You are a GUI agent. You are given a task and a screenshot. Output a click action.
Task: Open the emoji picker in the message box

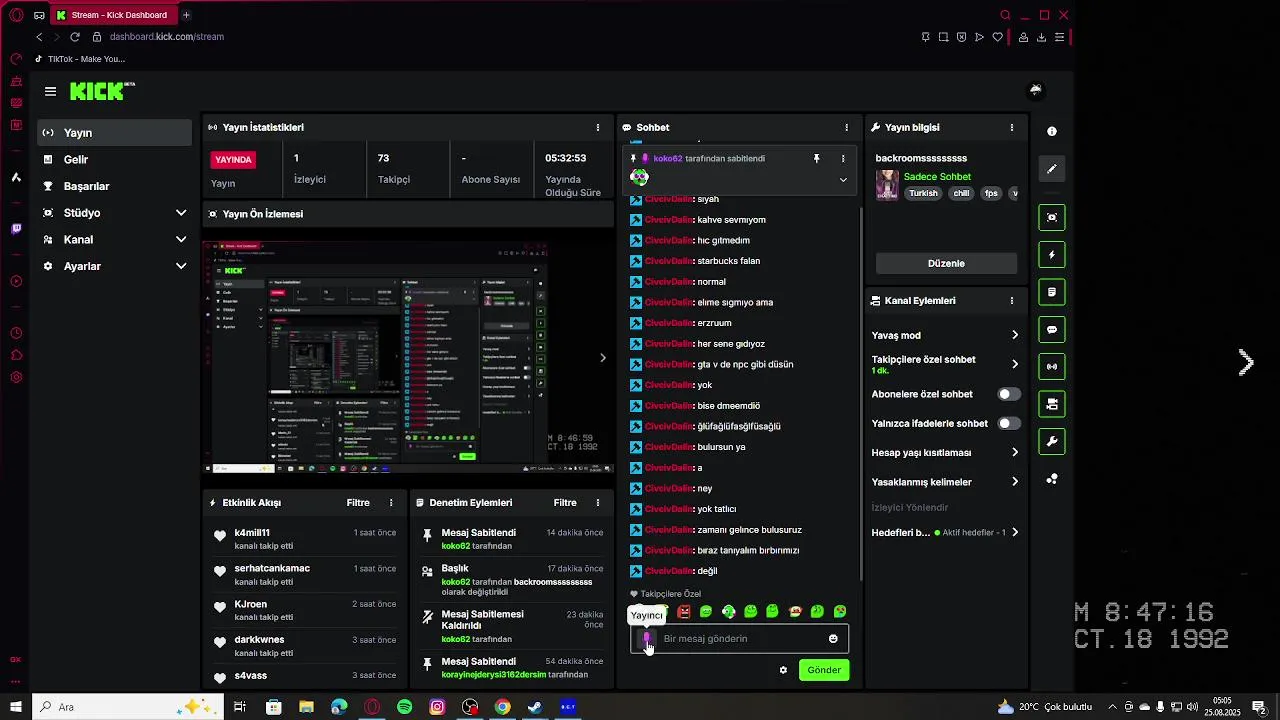(x=833, y=639)
